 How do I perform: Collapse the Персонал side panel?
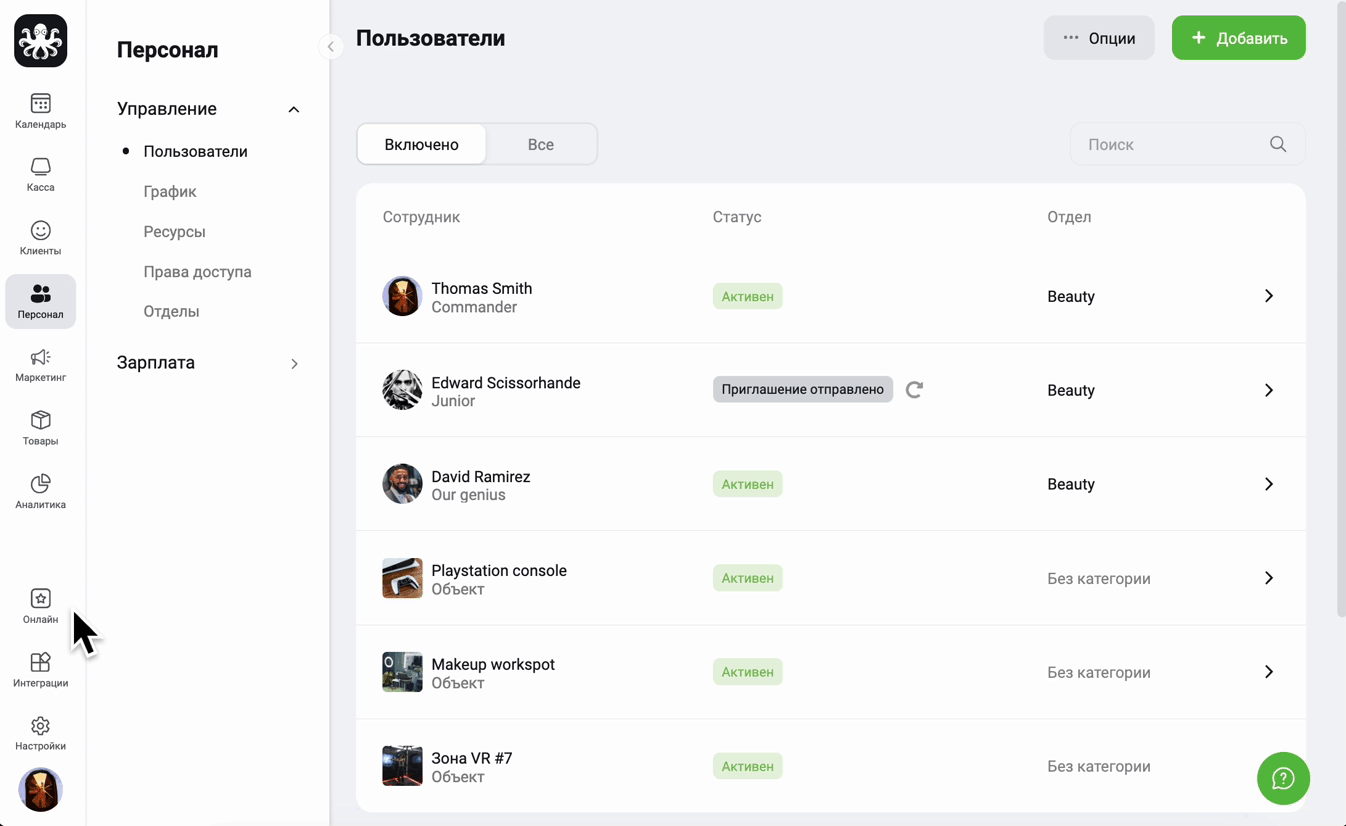tap(331, 46)
